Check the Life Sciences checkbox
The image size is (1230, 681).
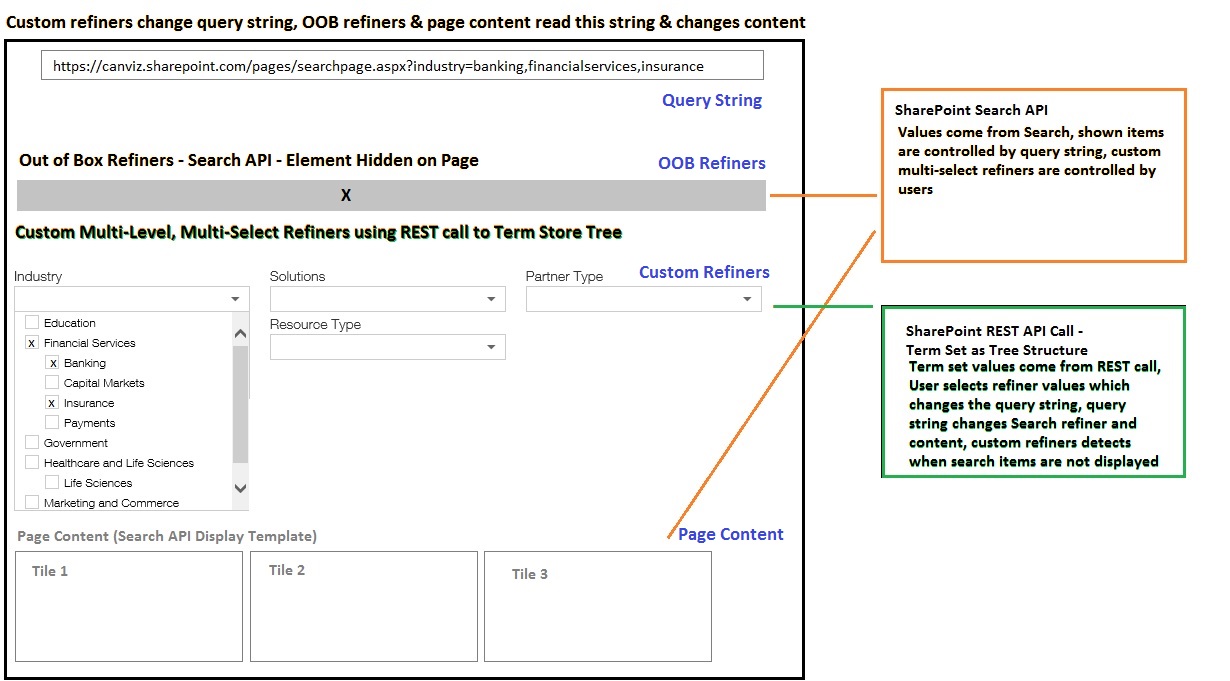[53, 482]
